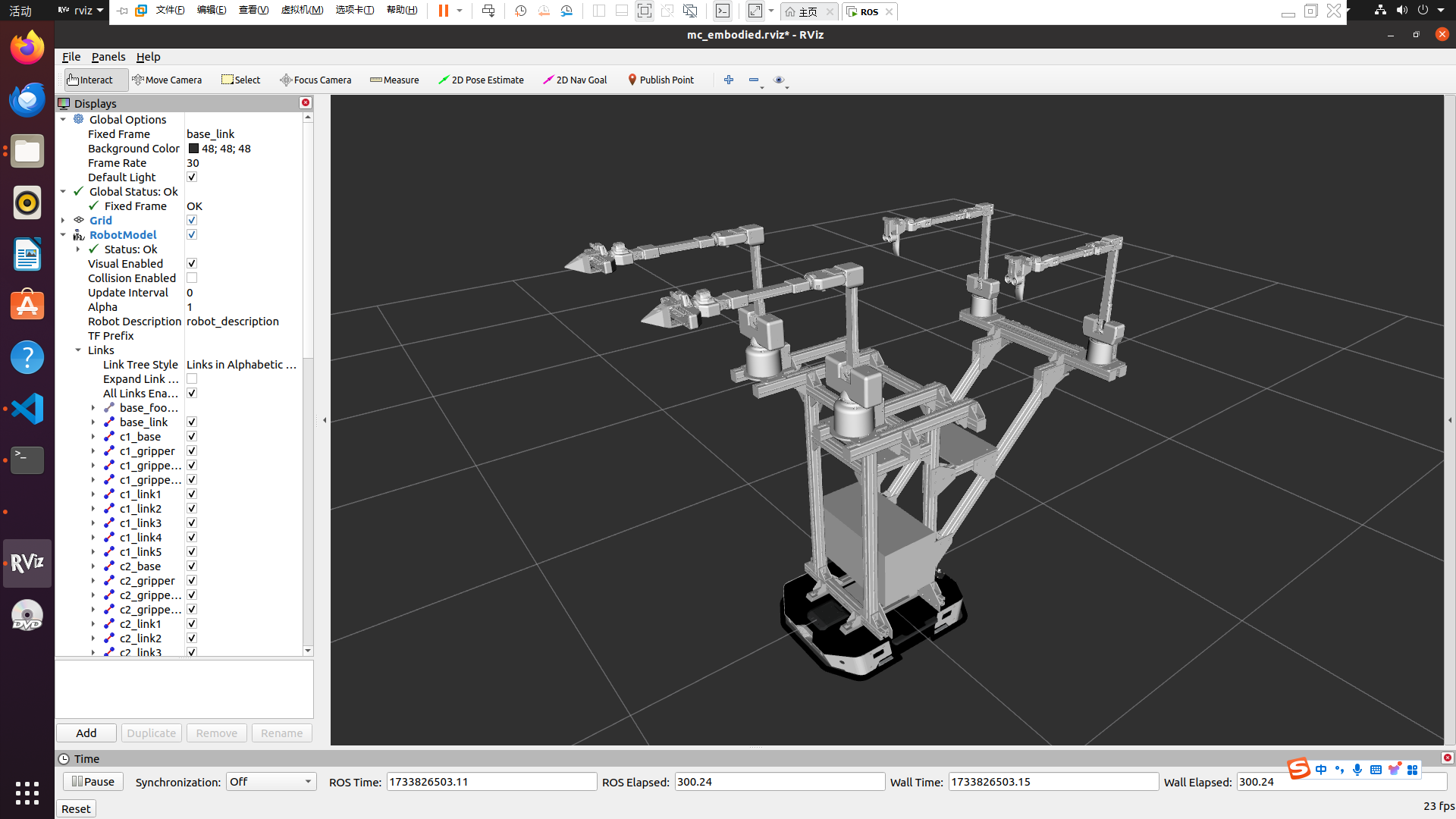Expand the c1_base link
The width and height of the screenshot is (1456, 819).
pyautogui.click(x=93, y=436)
